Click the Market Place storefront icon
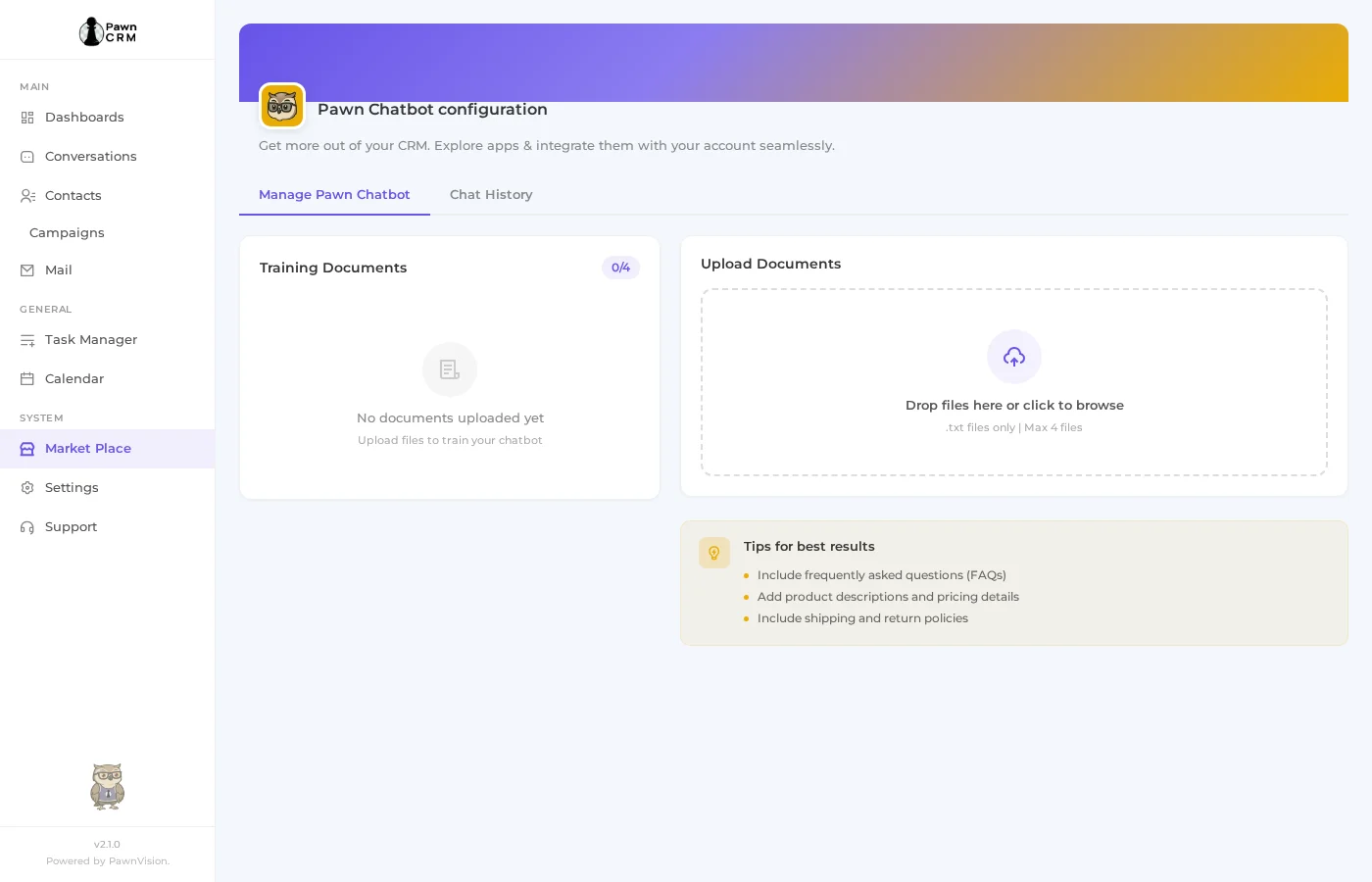Image resolution: width=1372 pixels, height=882 pixels. point(28,448)
